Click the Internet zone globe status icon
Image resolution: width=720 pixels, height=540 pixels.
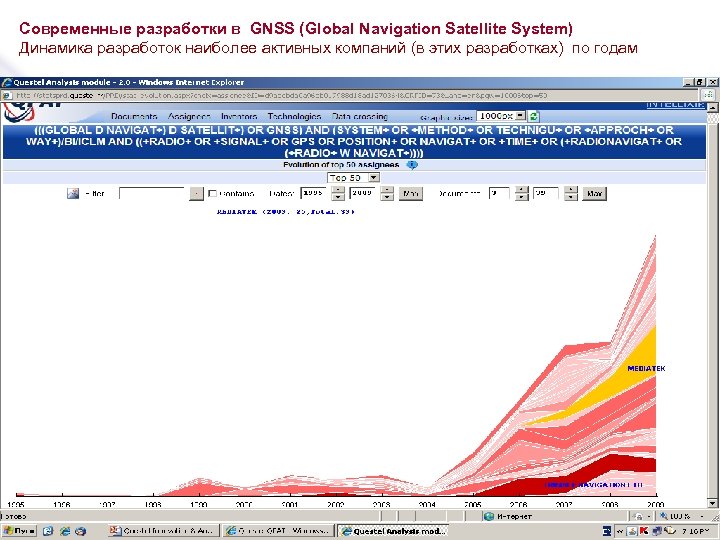pyautogui.click(x=489, y=517)
